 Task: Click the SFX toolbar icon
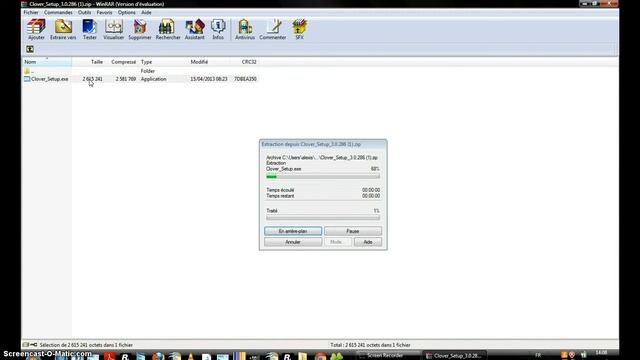299,29
